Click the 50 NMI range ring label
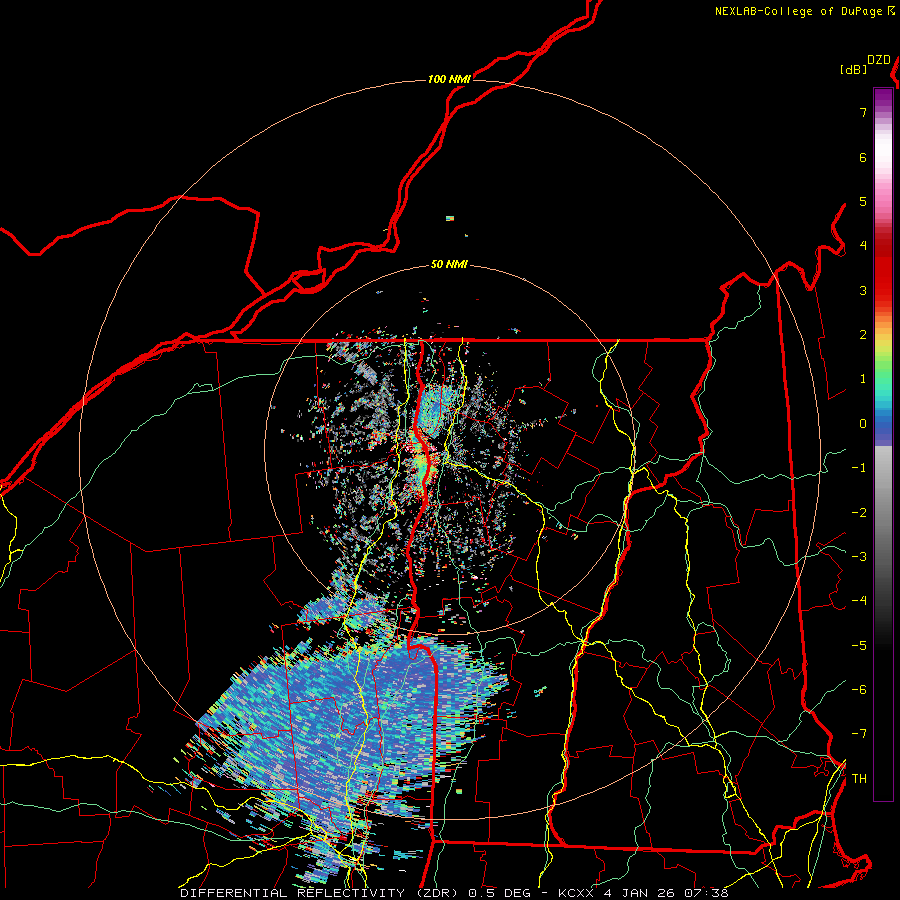 449,265
